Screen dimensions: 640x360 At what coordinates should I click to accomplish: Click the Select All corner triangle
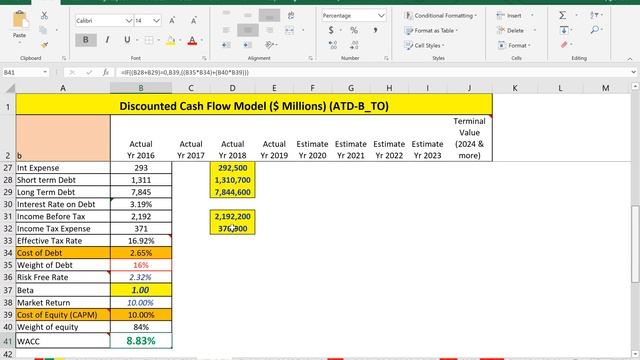pyautogui.click(x=10, y=88)
